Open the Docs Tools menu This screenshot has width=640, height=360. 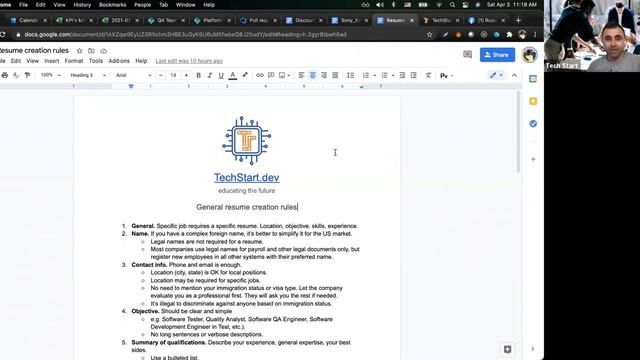point(96,61)
